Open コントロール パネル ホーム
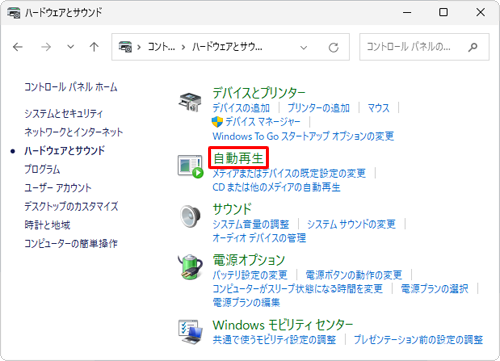The width and height of the screenshot is (500, 361). coord(71,87)
